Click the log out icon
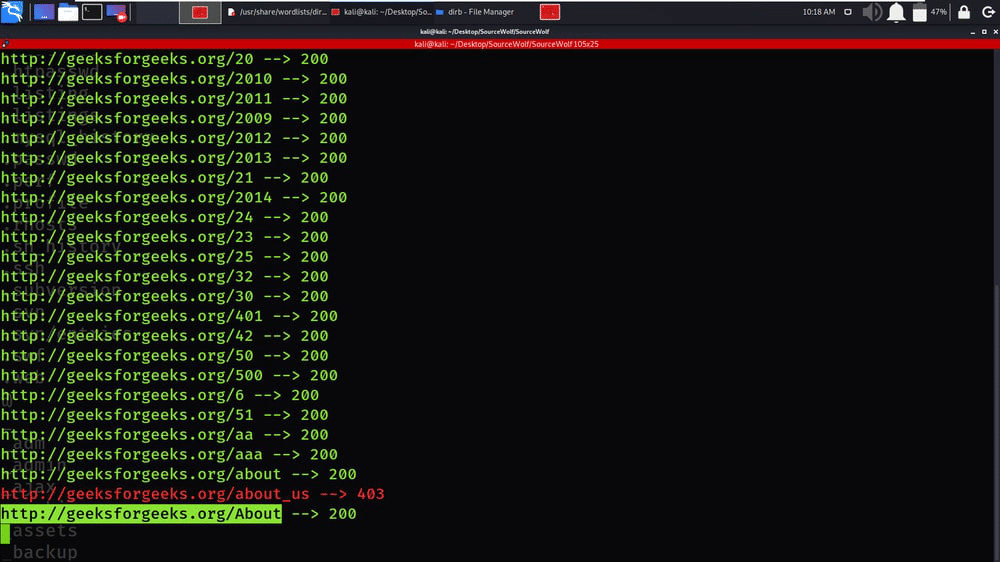The height and width of the screenshot is (562, 1000). 988,11
